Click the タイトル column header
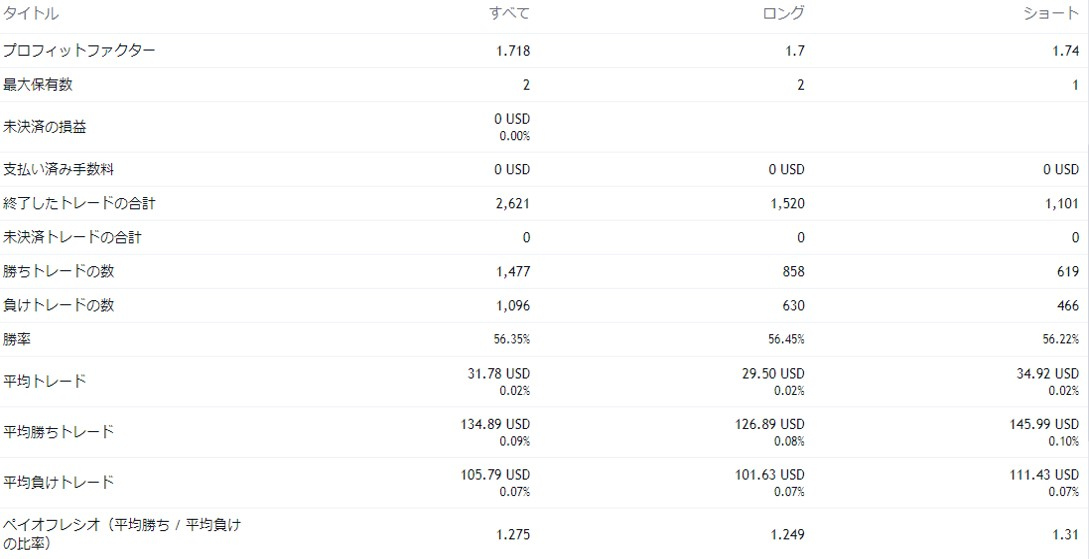Image resolution: width=1089 pixels, height=559 pixels. click(x=31, y=14)
